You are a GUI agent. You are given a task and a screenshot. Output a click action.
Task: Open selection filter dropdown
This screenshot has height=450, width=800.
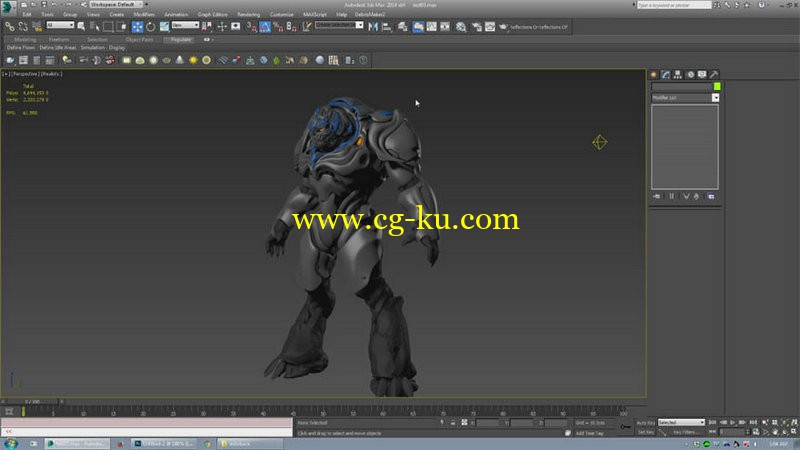[x=60, y=25]
